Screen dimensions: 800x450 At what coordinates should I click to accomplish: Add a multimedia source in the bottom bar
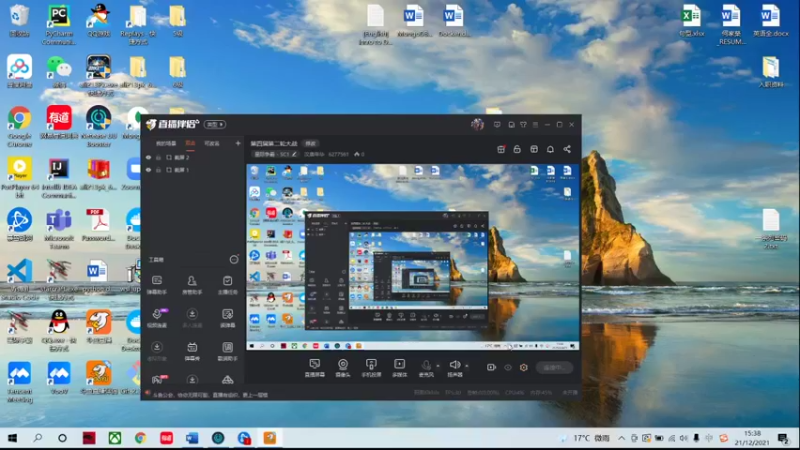click(399, 367)
